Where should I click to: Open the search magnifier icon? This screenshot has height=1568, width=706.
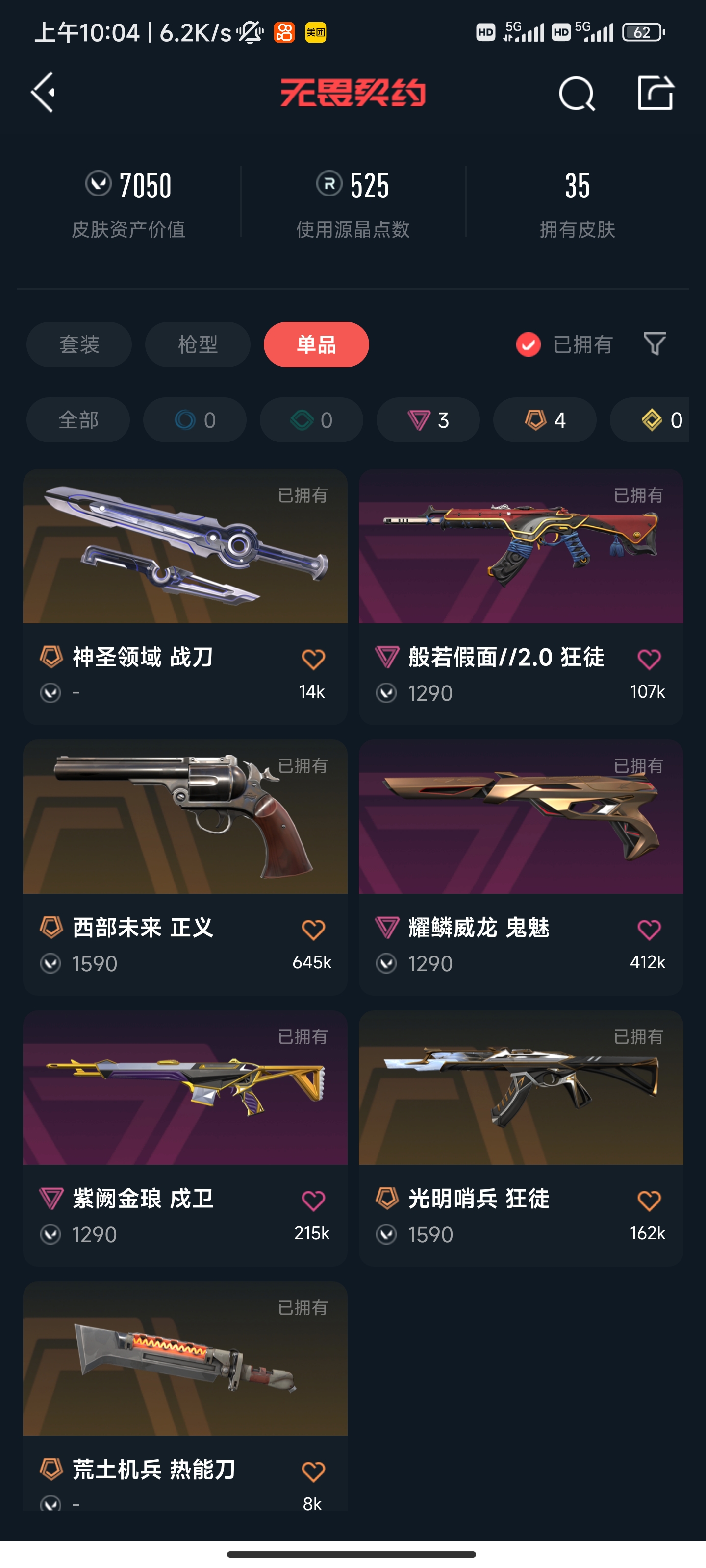(x=576, y=94)
